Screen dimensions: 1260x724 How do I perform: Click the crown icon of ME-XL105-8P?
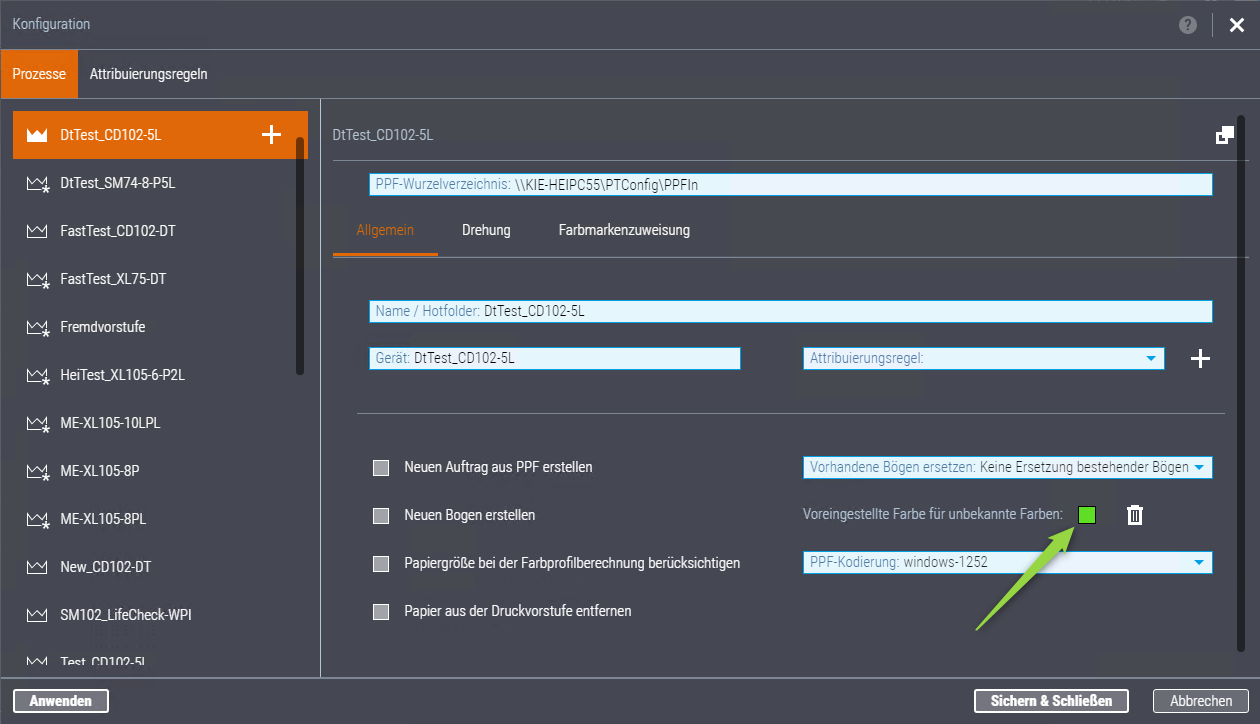pos(37,471)
